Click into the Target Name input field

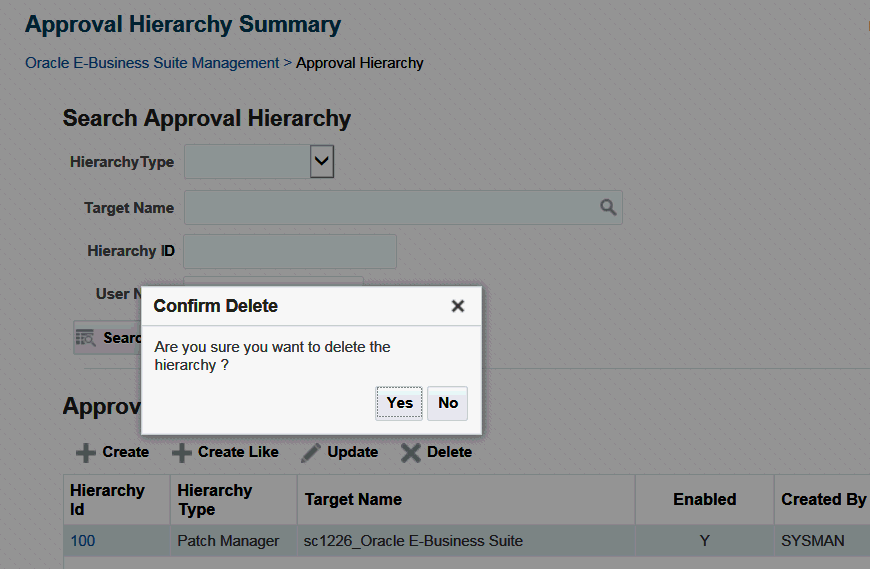(403, 207)
